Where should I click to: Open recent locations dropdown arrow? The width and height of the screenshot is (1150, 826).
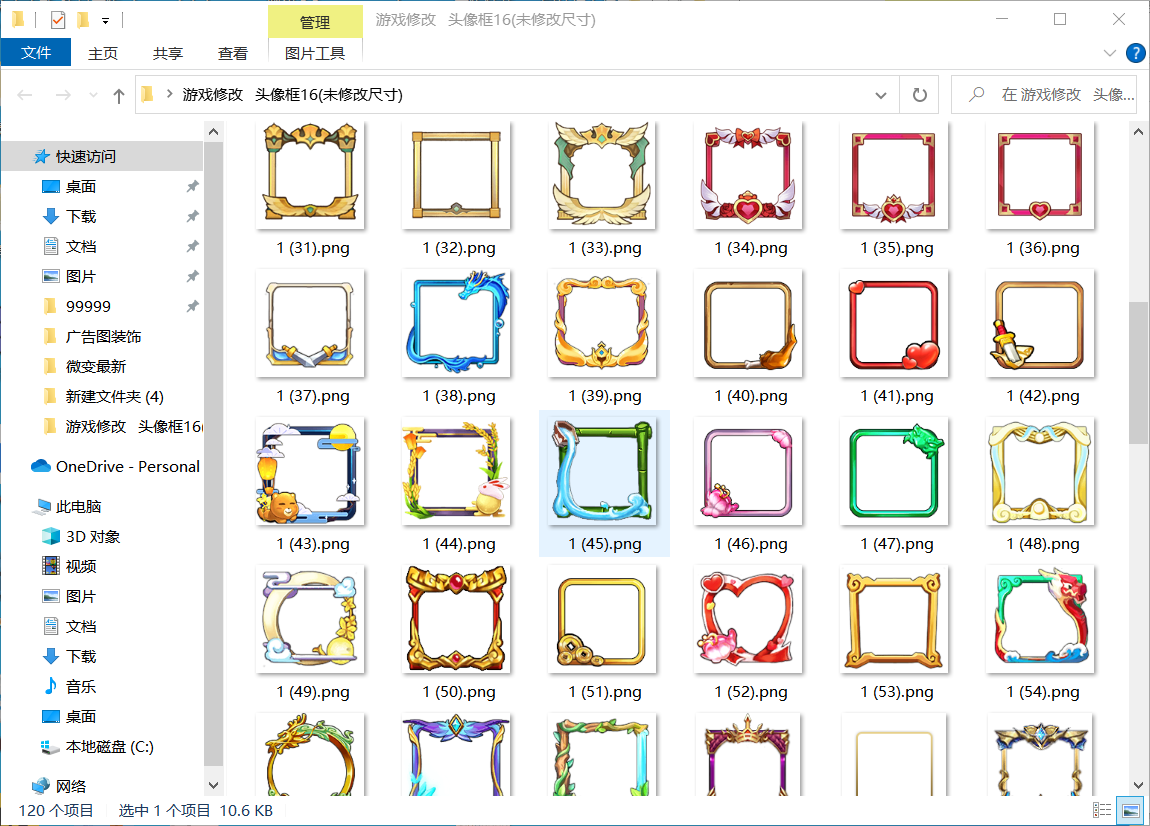(x=93, y=96)
